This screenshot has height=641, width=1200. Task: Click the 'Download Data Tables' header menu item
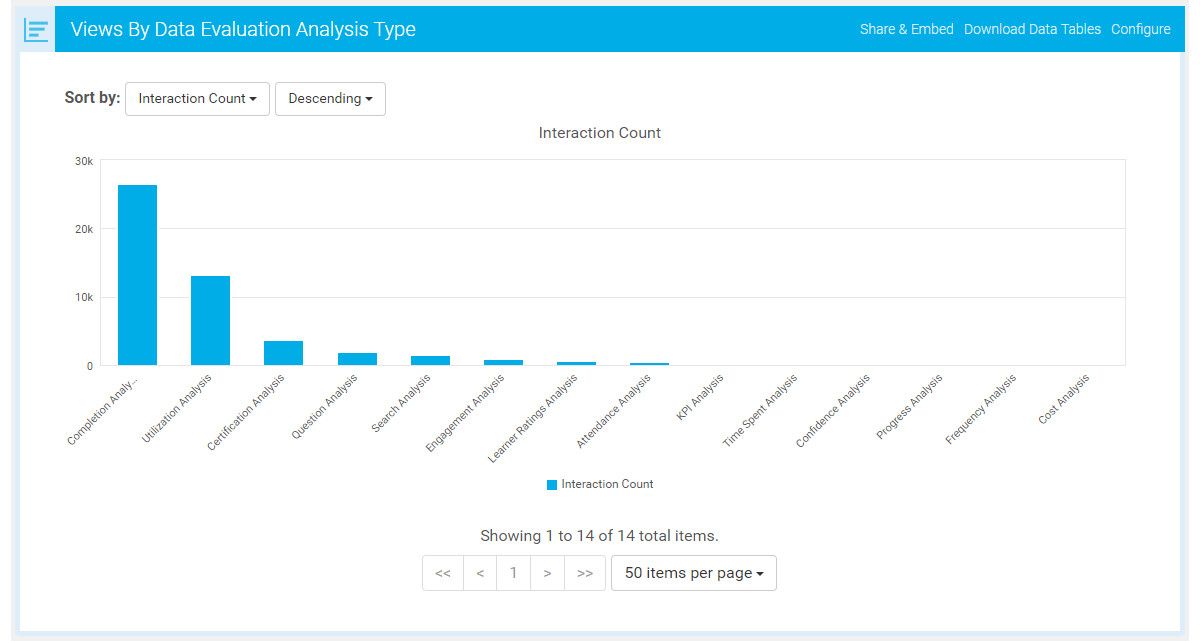1034,29
